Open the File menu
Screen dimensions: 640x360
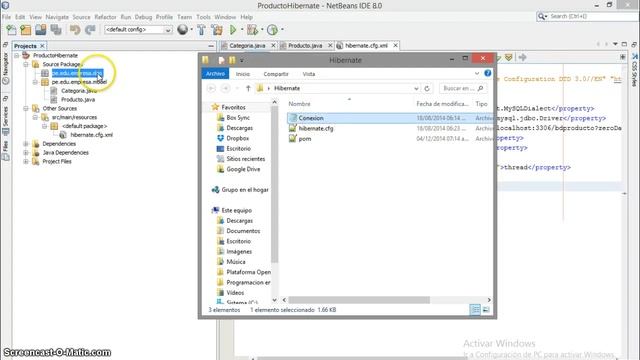pyautogui.click(x=7, y=17)
